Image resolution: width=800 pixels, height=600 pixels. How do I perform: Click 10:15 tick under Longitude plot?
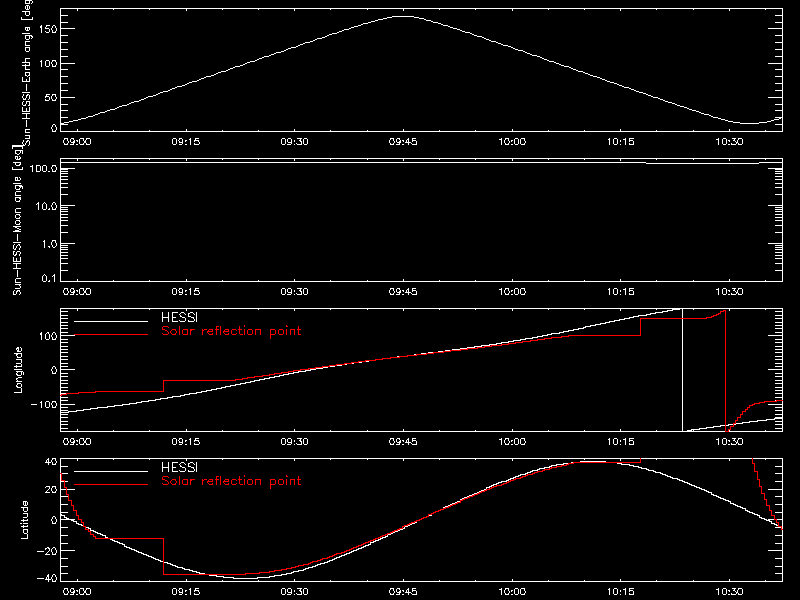pos(620,441)
